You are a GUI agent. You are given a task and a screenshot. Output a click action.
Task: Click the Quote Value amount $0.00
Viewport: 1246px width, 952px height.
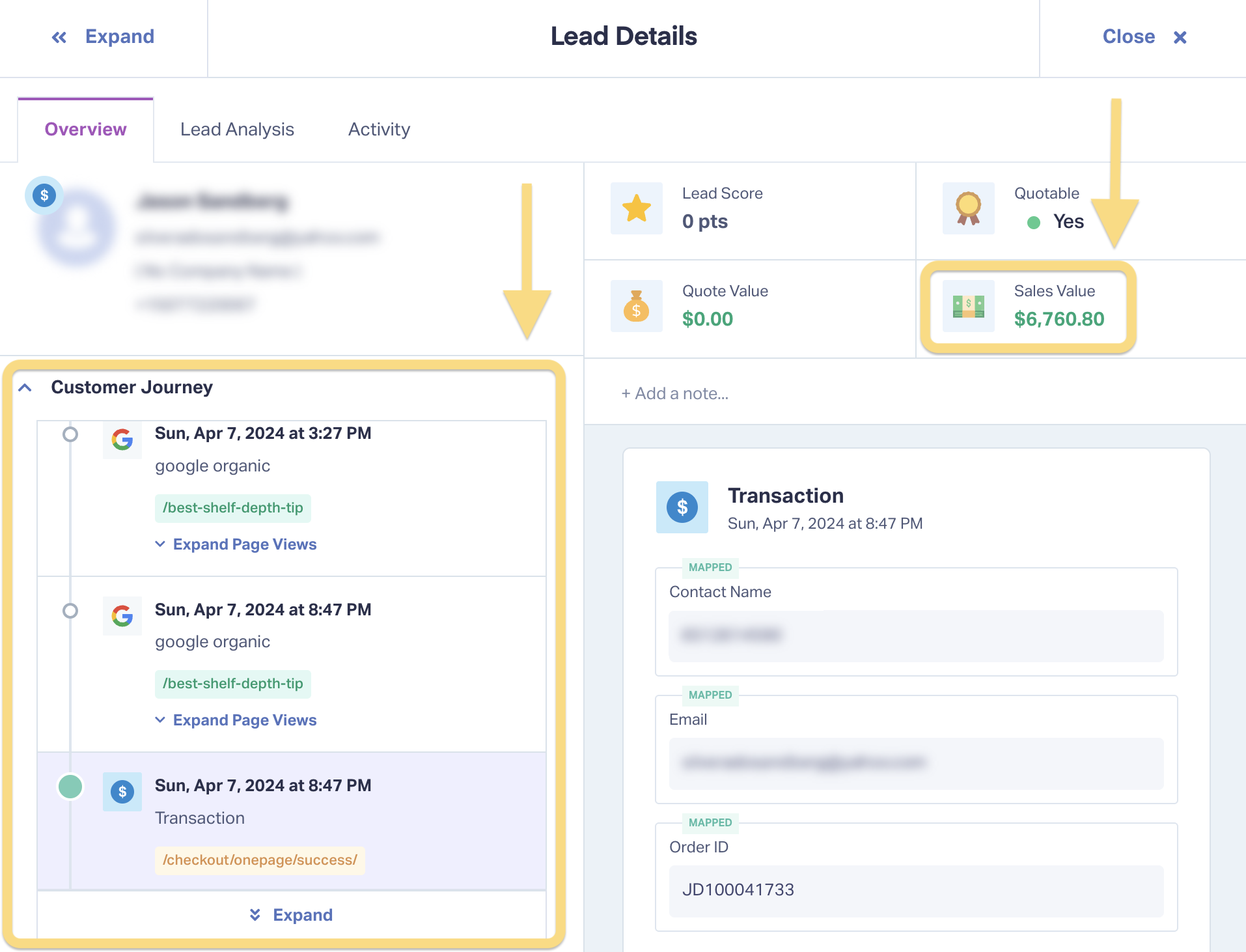707,319
